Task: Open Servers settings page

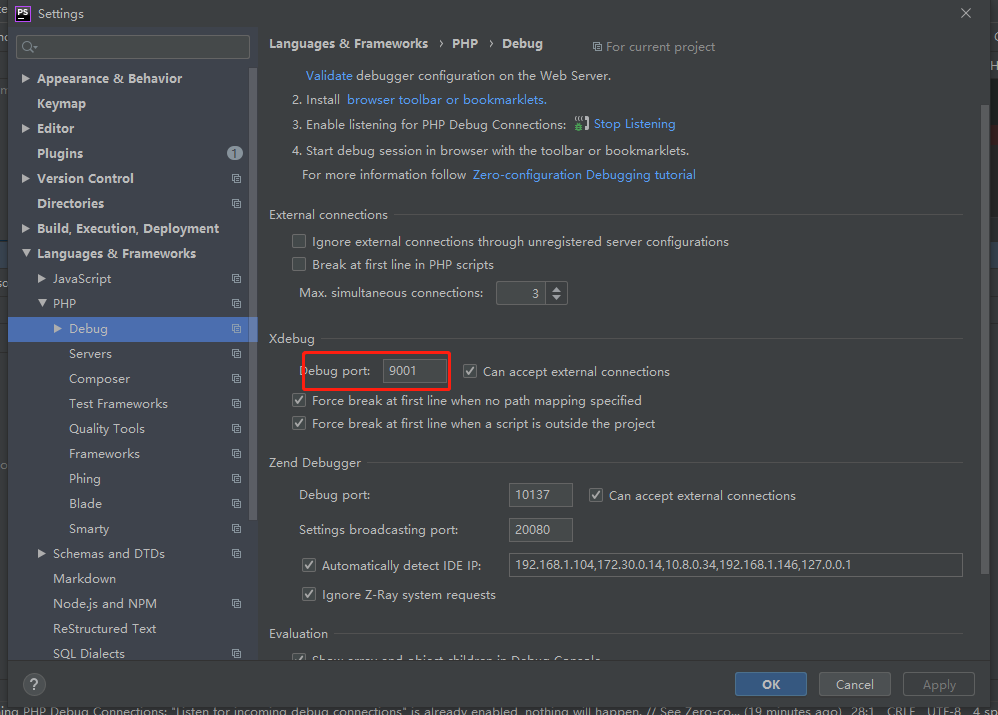Action: pos(90,354)
